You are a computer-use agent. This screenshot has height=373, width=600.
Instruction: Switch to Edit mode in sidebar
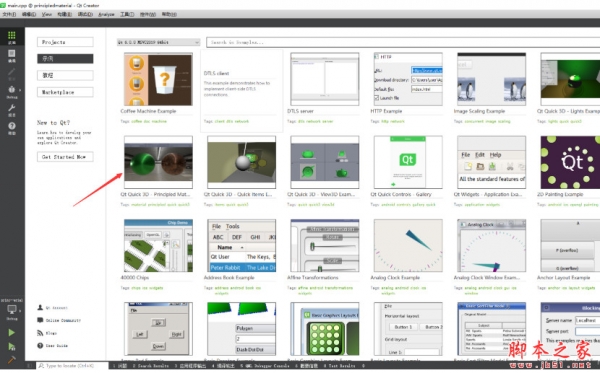click(12, 54)
